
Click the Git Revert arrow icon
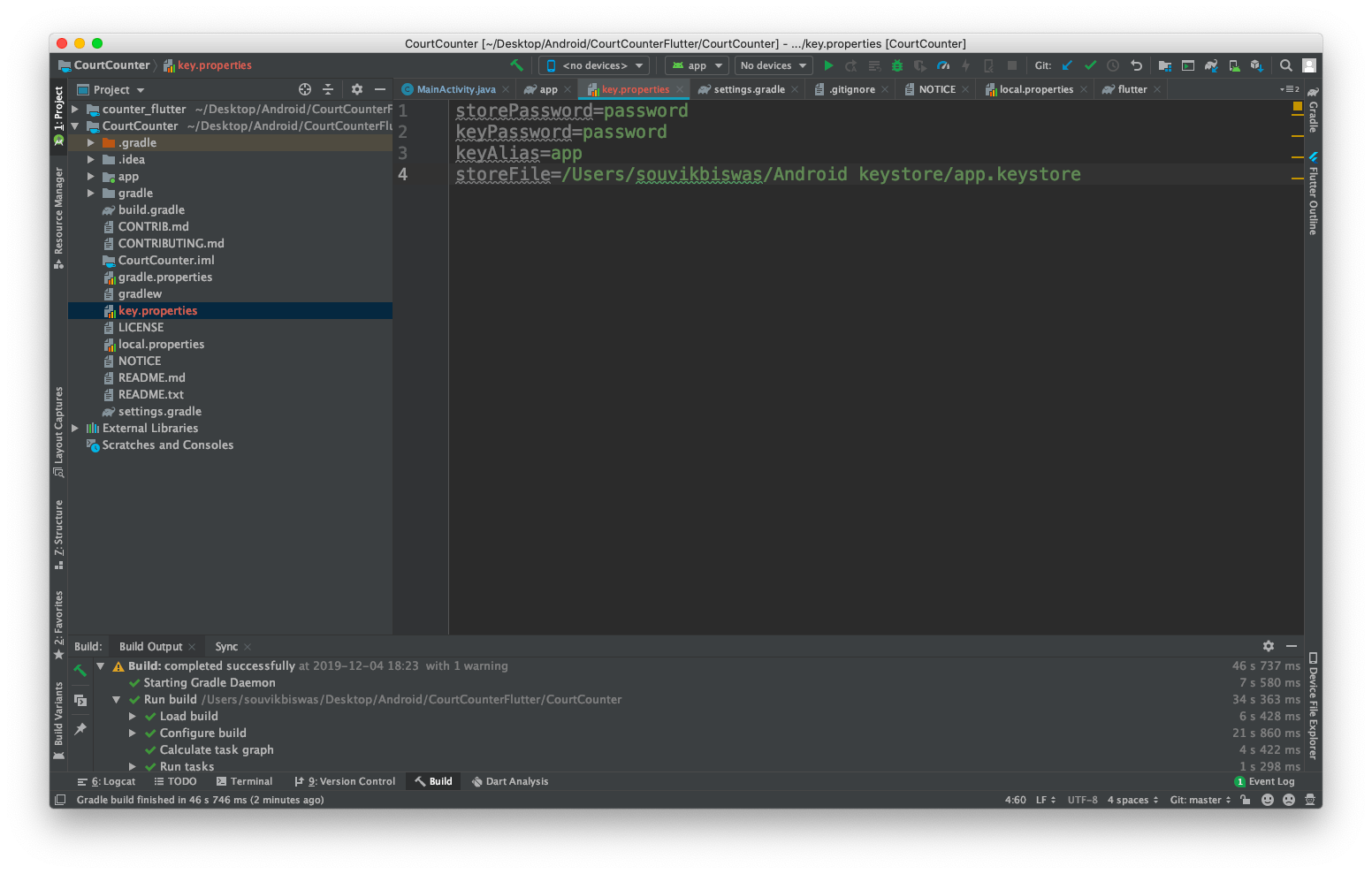[1137, 65]
